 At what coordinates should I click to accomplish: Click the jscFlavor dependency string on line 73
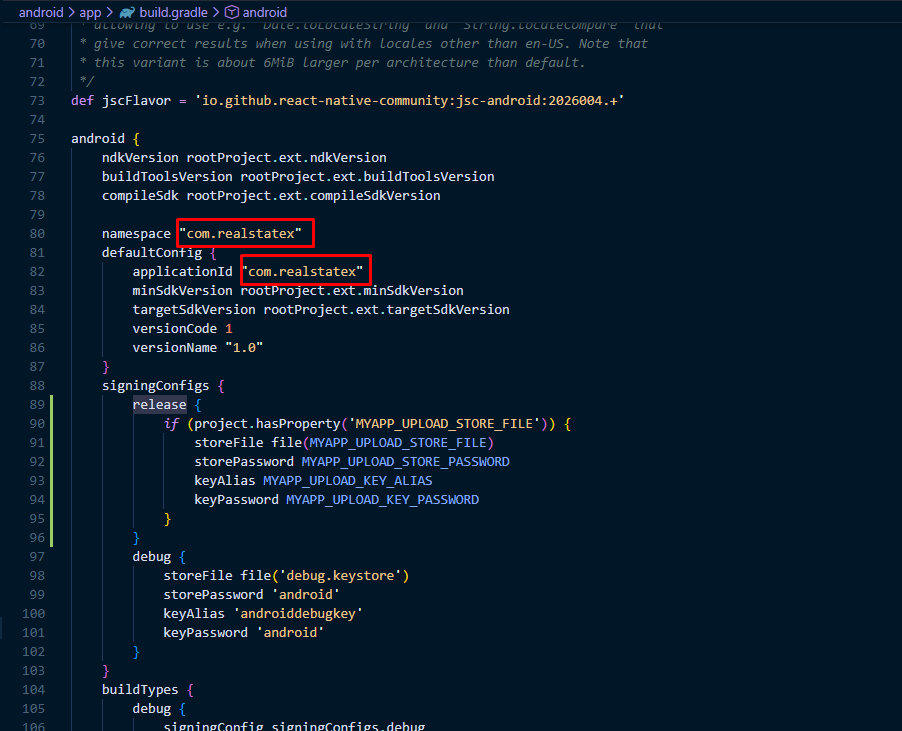point(410,101)
